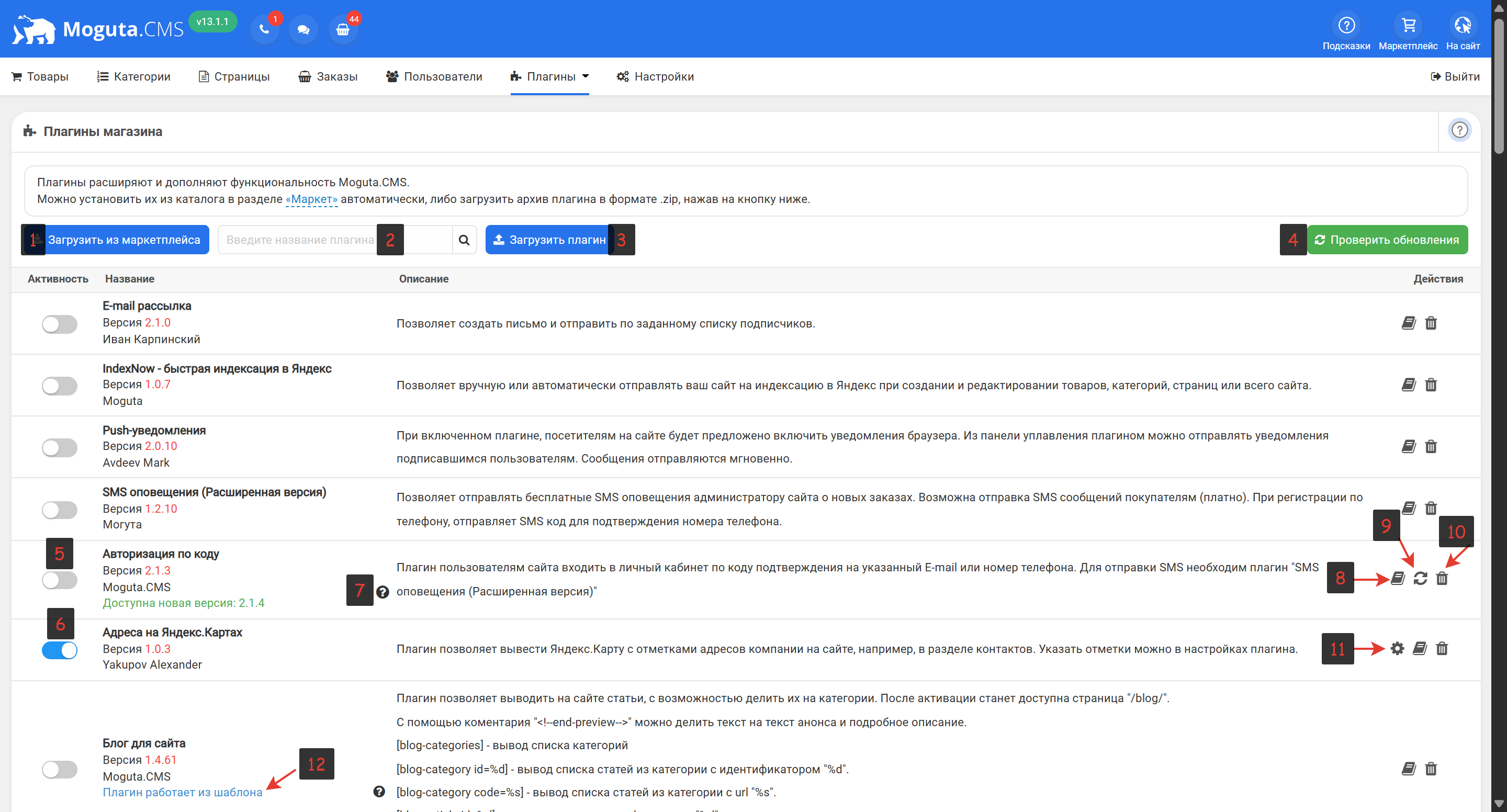Open documentation for IndexNow plugin
This screenshot has height=812, width=1507.
point(1408,385)
